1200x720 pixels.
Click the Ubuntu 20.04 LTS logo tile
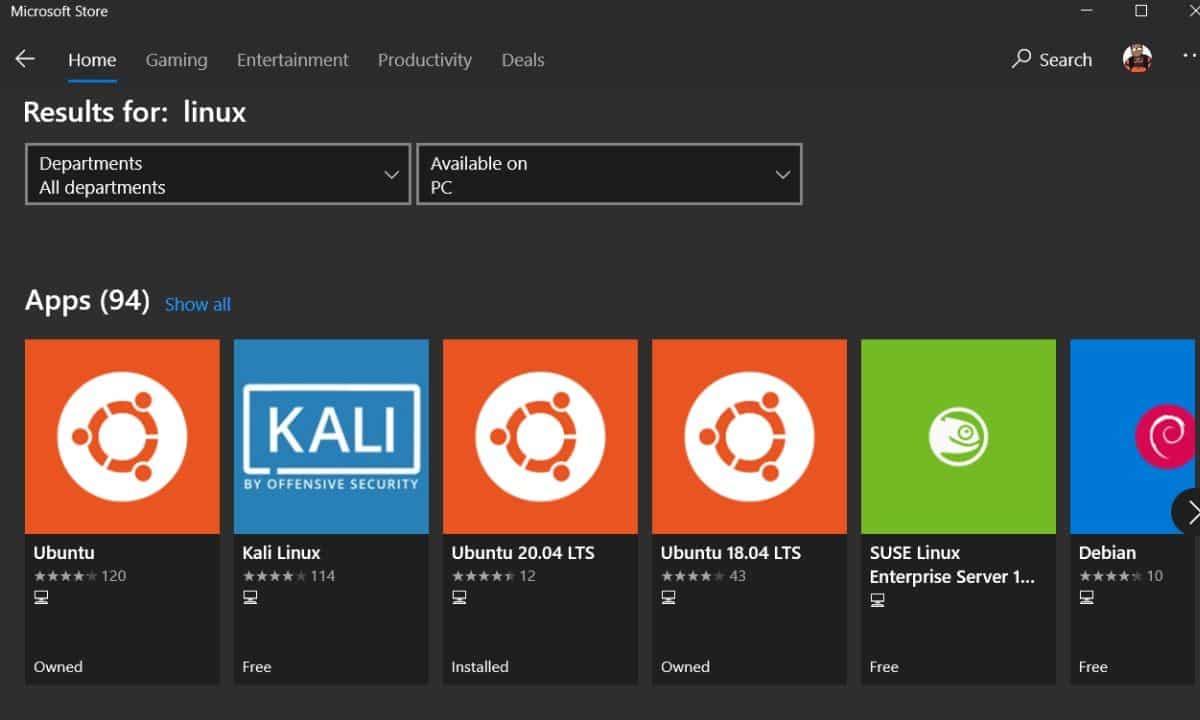tap(540, 436)
